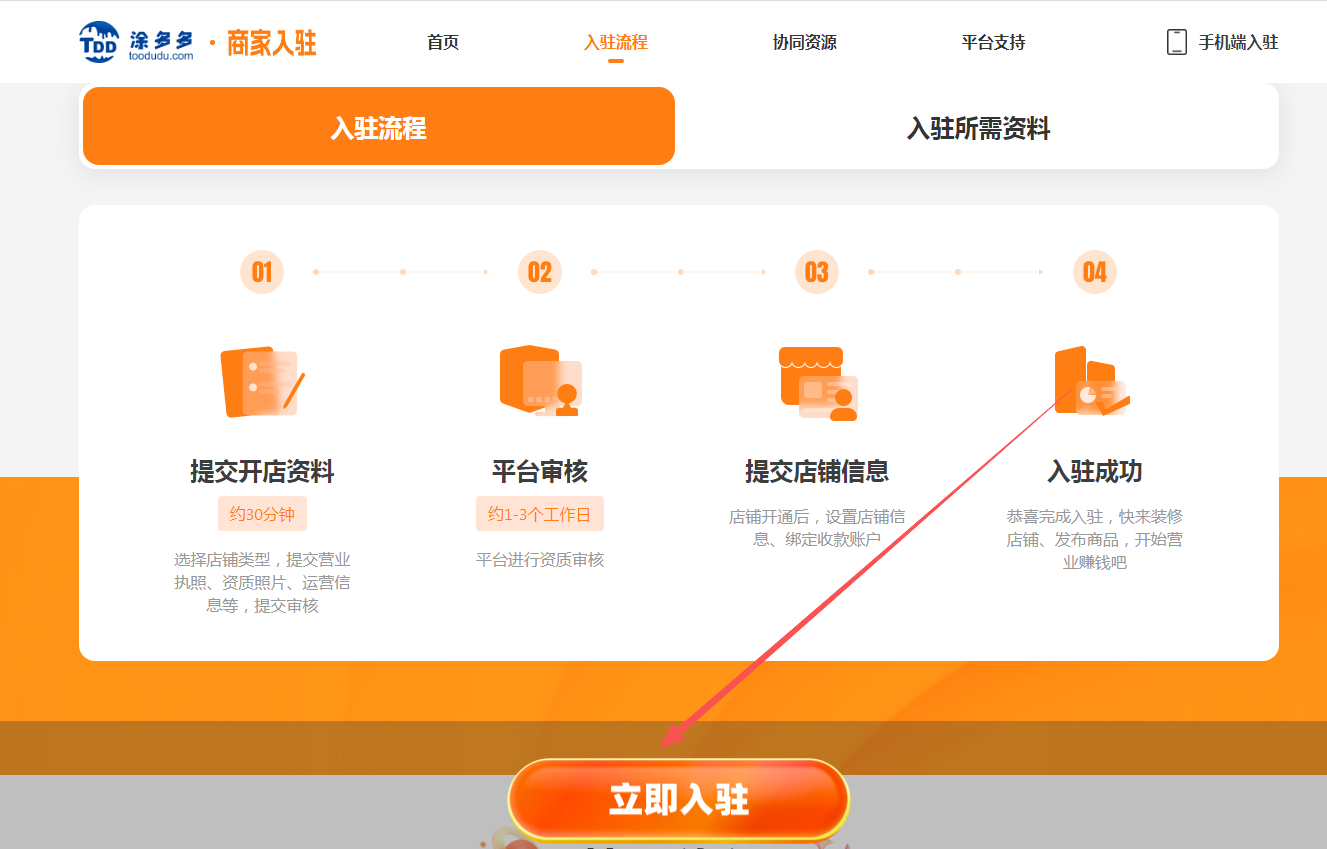Click the step 04 circle badge
The height and width of the screenshot is (849, 1327).
point(1094,272)
